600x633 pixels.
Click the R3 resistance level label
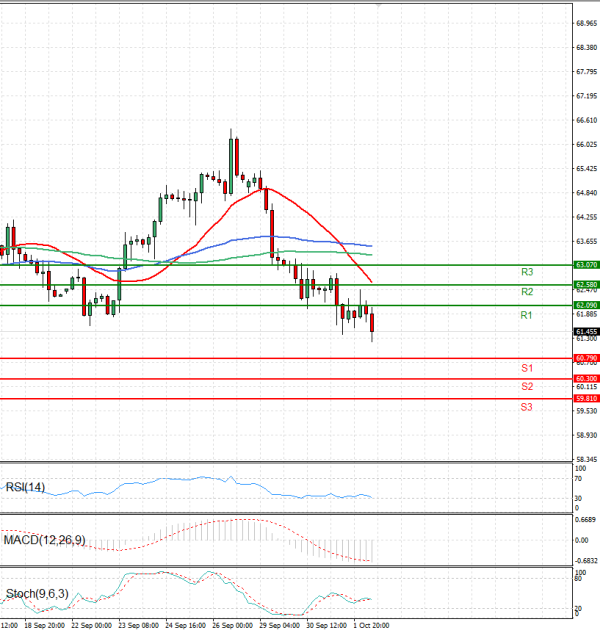(526, 272)
